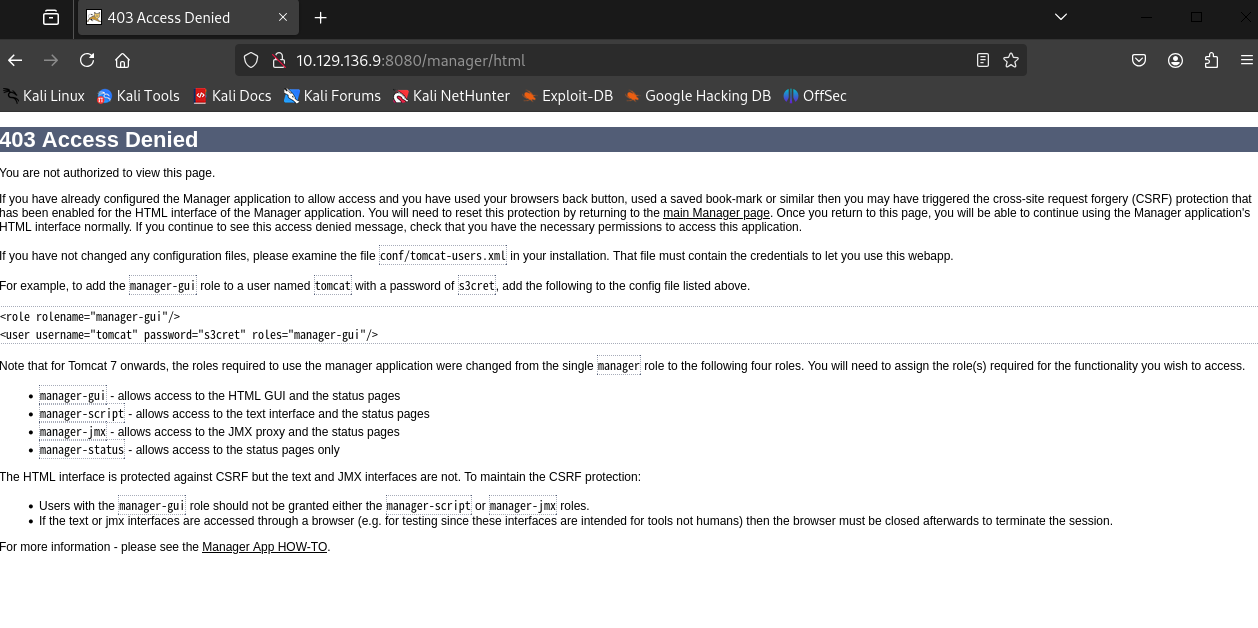Open the extensions puzzle icon
This screenshot has width=1258, height=628.
pyautogui.click(x=1211, y=60)
